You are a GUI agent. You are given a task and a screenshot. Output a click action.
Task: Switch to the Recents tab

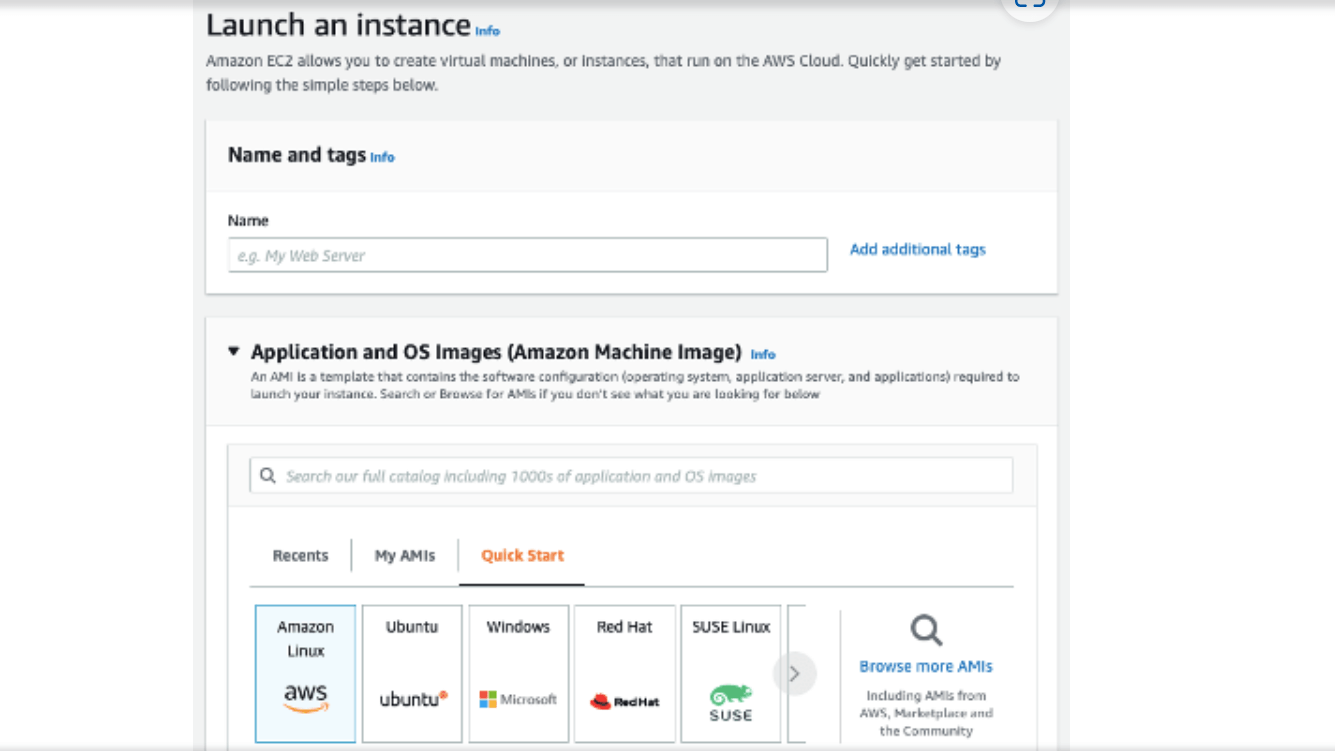[299, 556]
